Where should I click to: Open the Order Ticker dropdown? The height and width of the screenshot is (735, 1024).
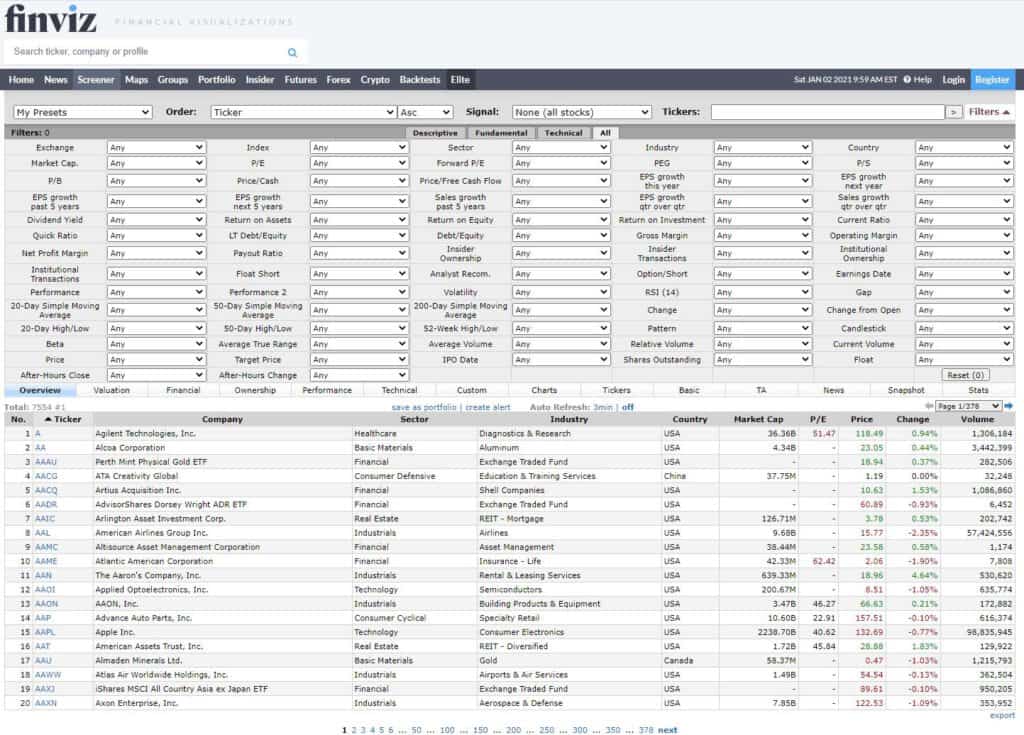point(304,112)
